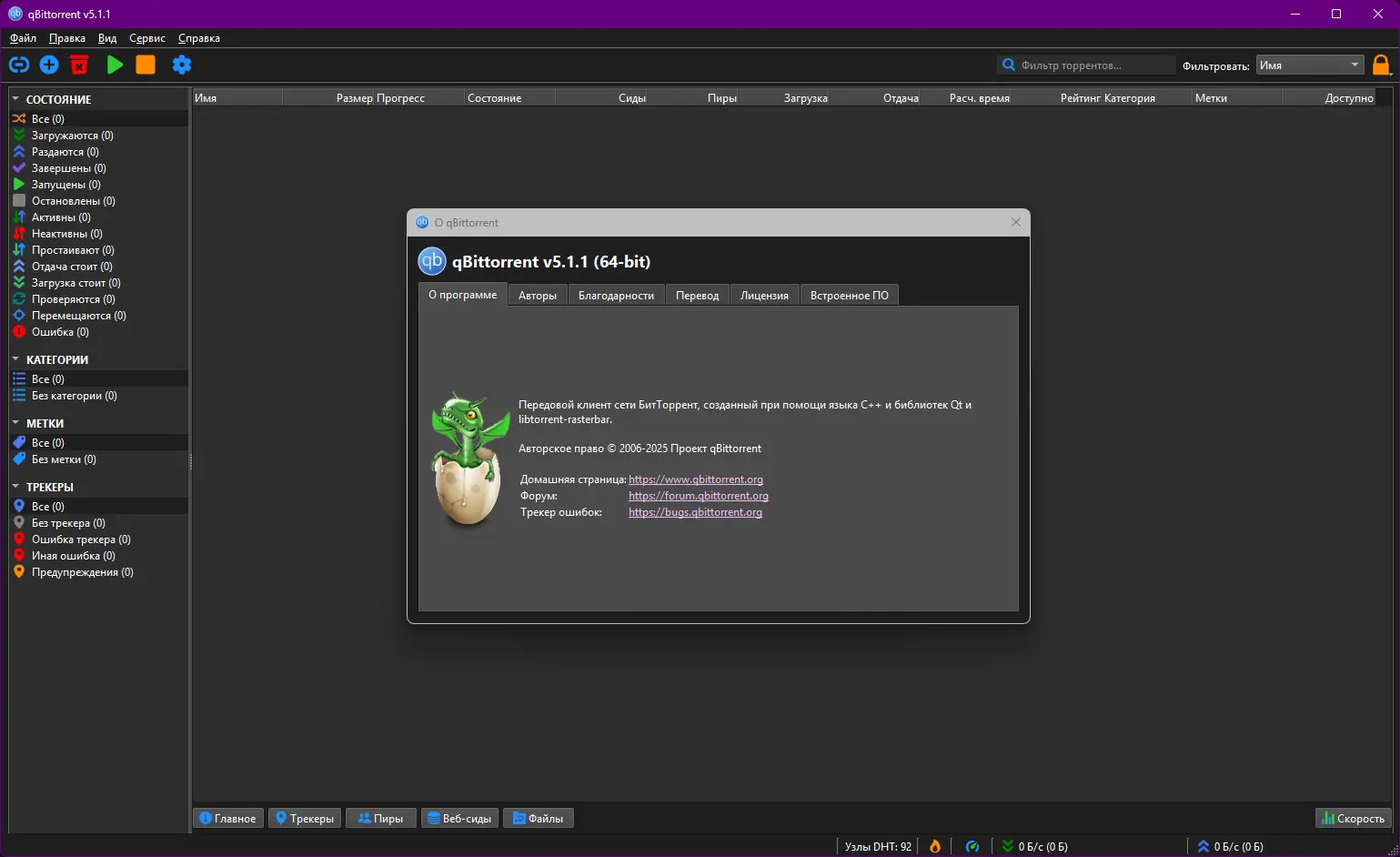The image size is (1400, 857).
Task: Click the Пиры bottom panel button
Action: point(381,819)
